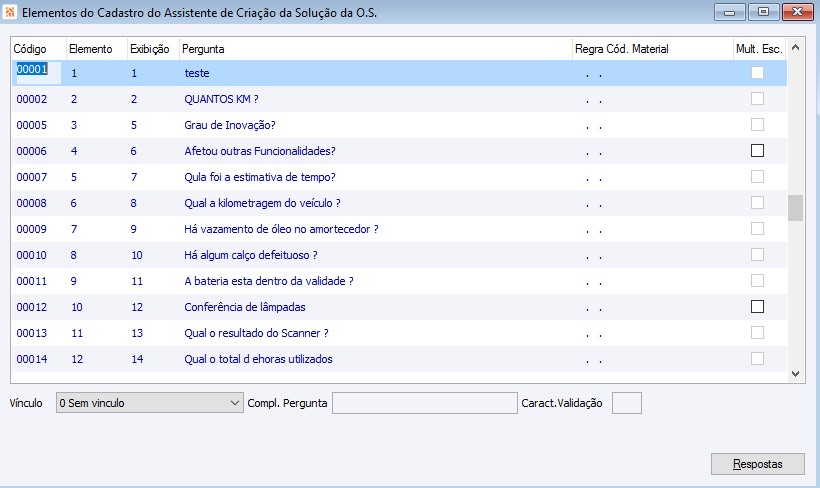Open the Vínculo dropdown '0 Sem vinculo'
This screenshot has height=488, width=820.
(x=150, y=403)
